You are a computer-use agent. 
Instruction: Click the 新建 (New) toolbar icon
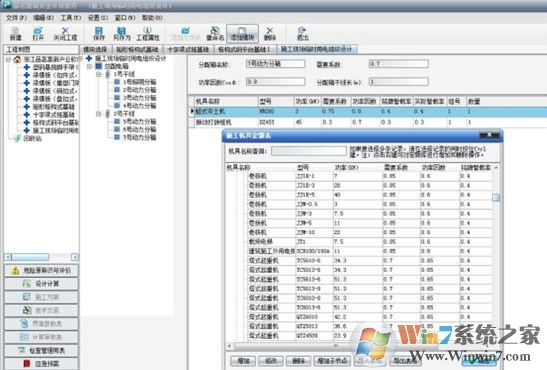[15, 33]
